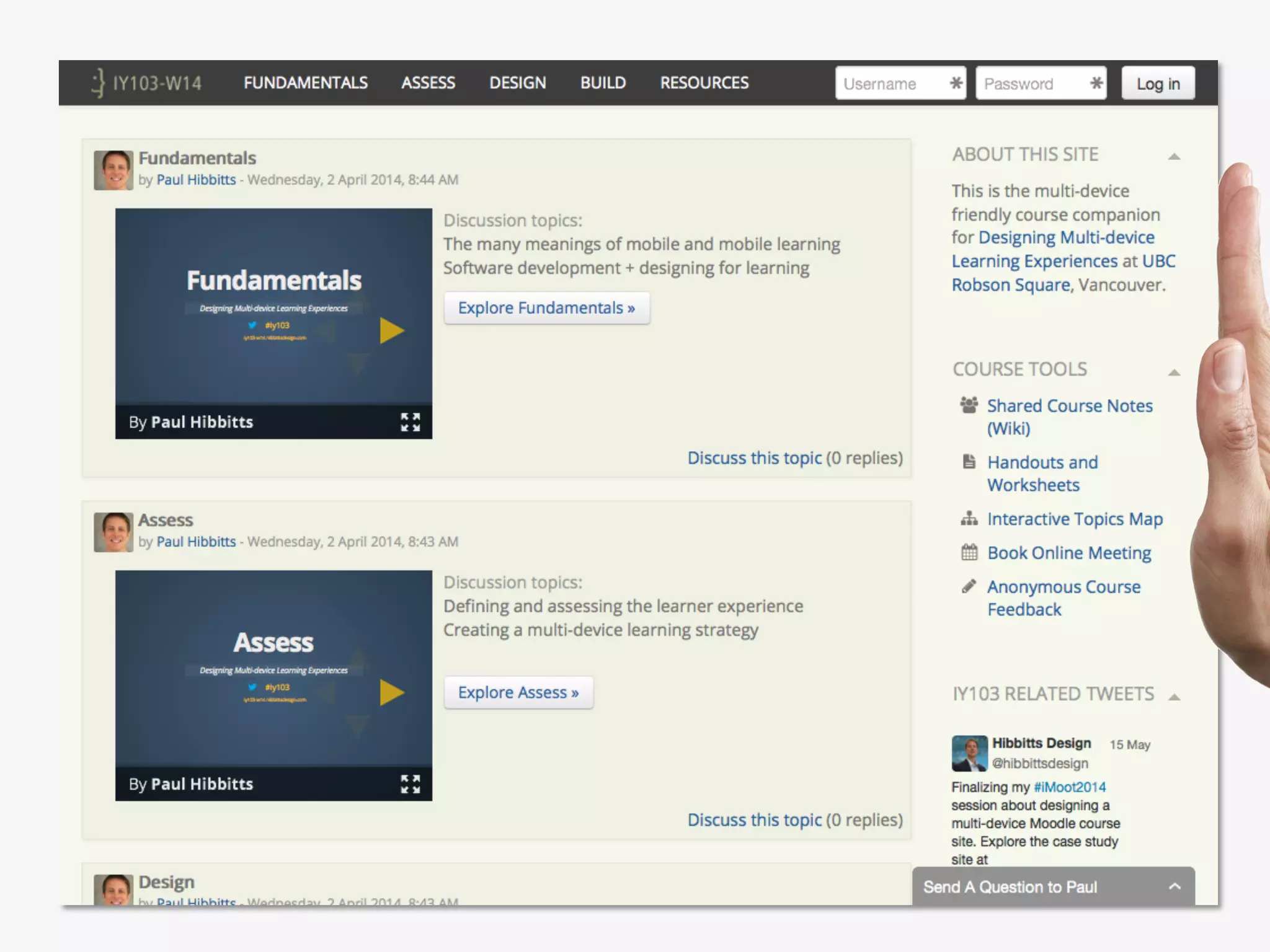Collapse the IY103 Related Tweets block
1270x952 pixels.
1173,697
